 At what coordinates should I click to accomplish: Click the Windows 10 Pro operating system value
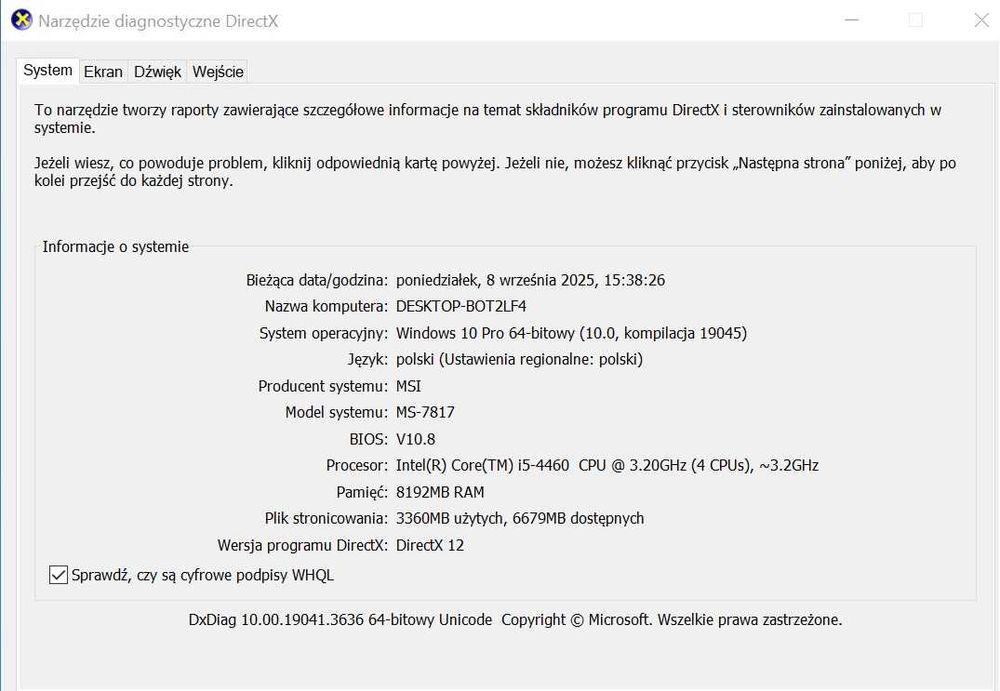[x=571, y=333]
